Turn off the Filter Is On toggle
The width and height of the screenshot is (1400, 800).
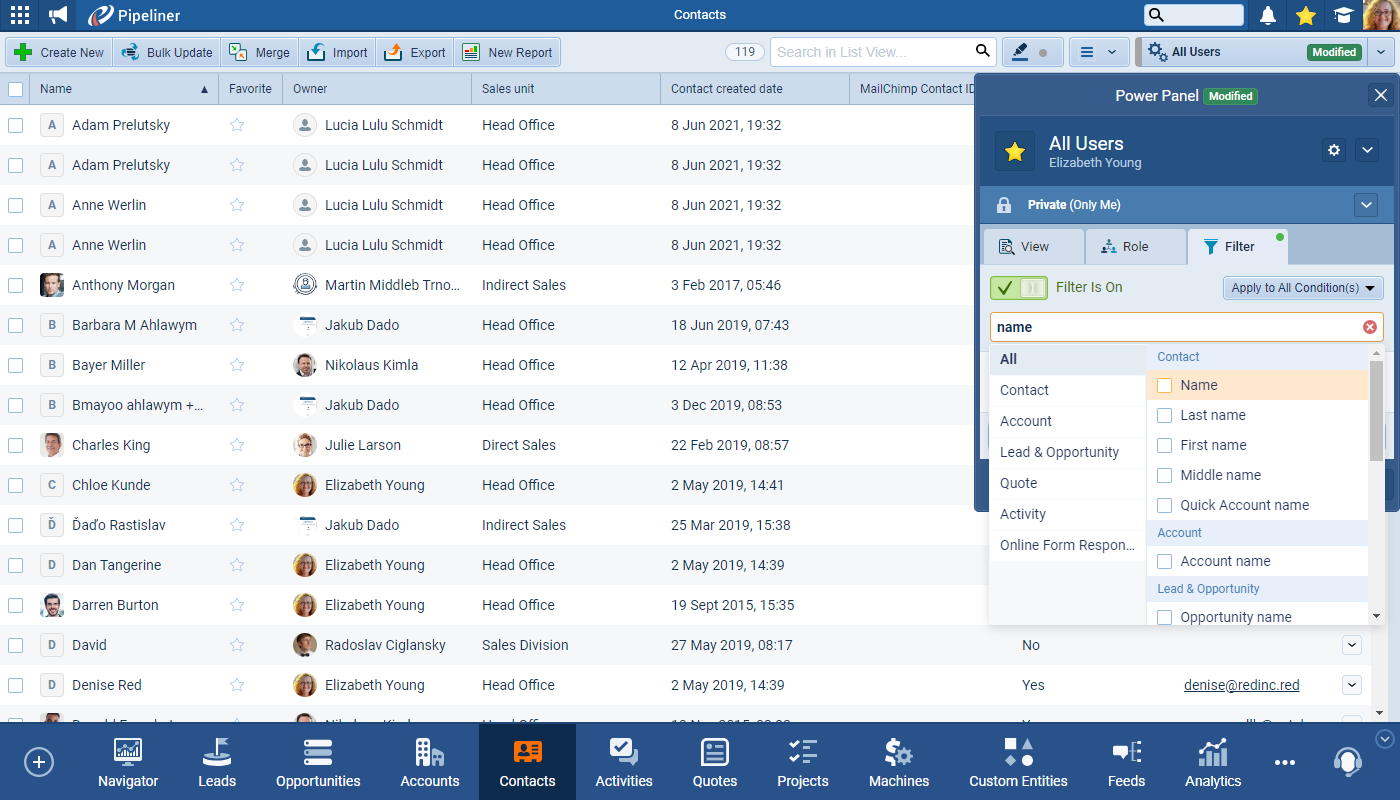(1018, 288)
